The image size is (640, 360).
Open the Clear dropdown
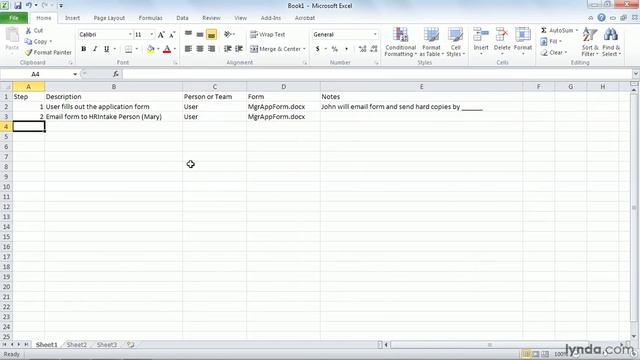tap(554, 52)
